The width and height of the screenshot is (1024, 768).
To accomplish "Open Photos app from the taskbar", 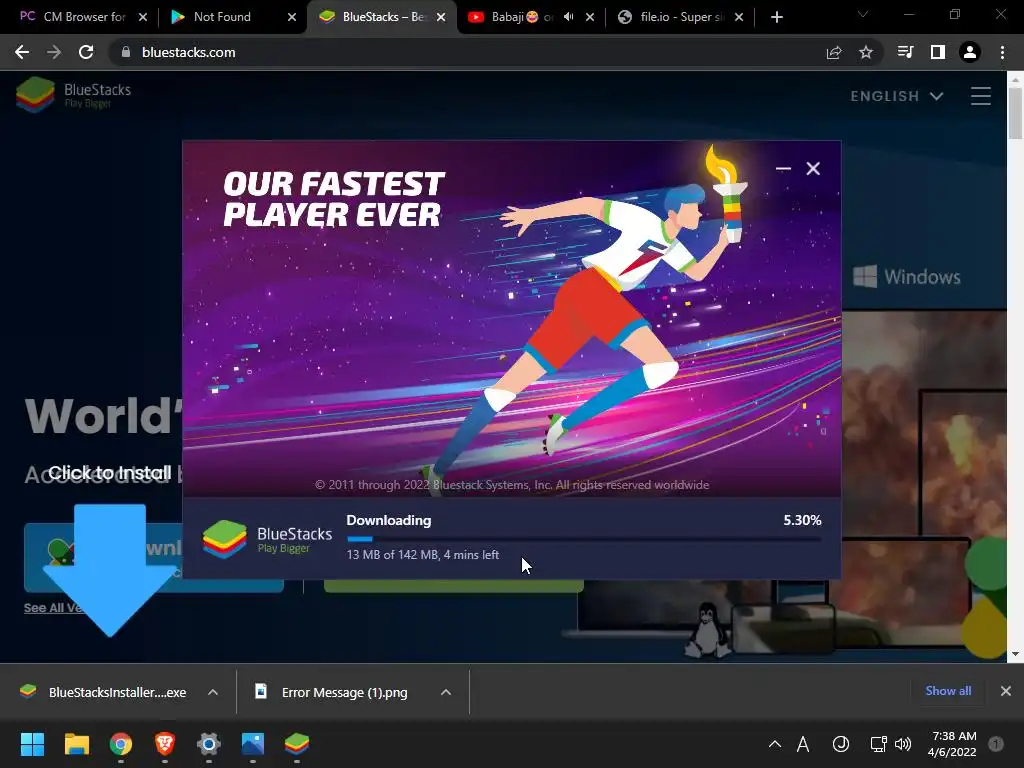I will (253, 744).
